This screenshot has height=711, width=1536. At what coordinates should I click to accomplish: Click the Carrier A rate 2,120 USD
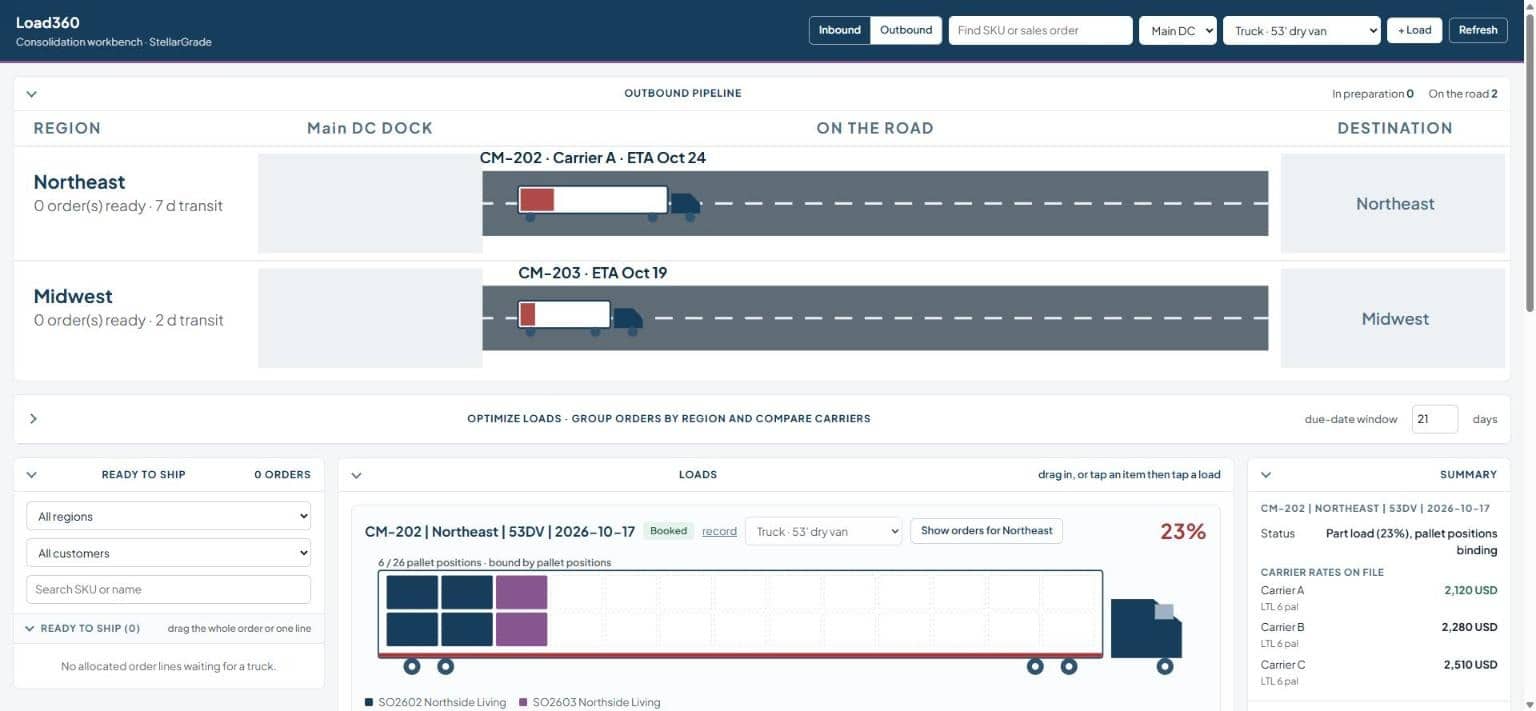click(1470, 591)
